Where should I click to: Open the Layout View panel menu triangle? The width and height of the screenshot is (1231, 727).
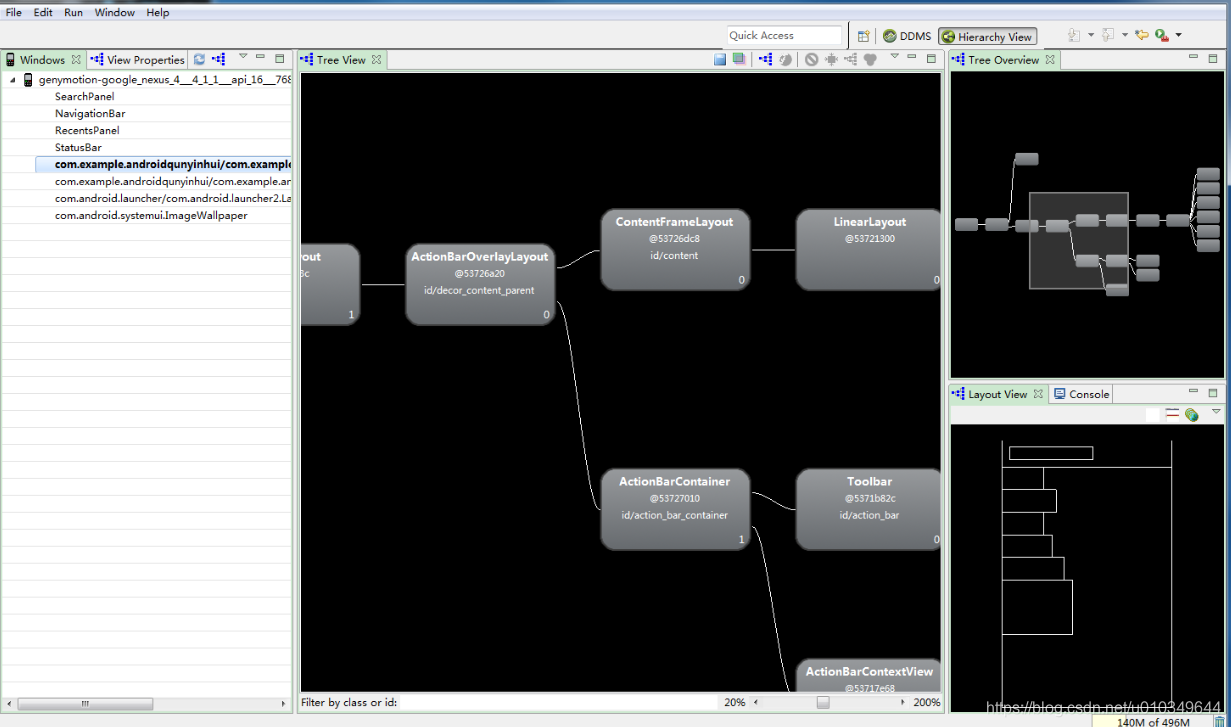[x=1216, y=411]
